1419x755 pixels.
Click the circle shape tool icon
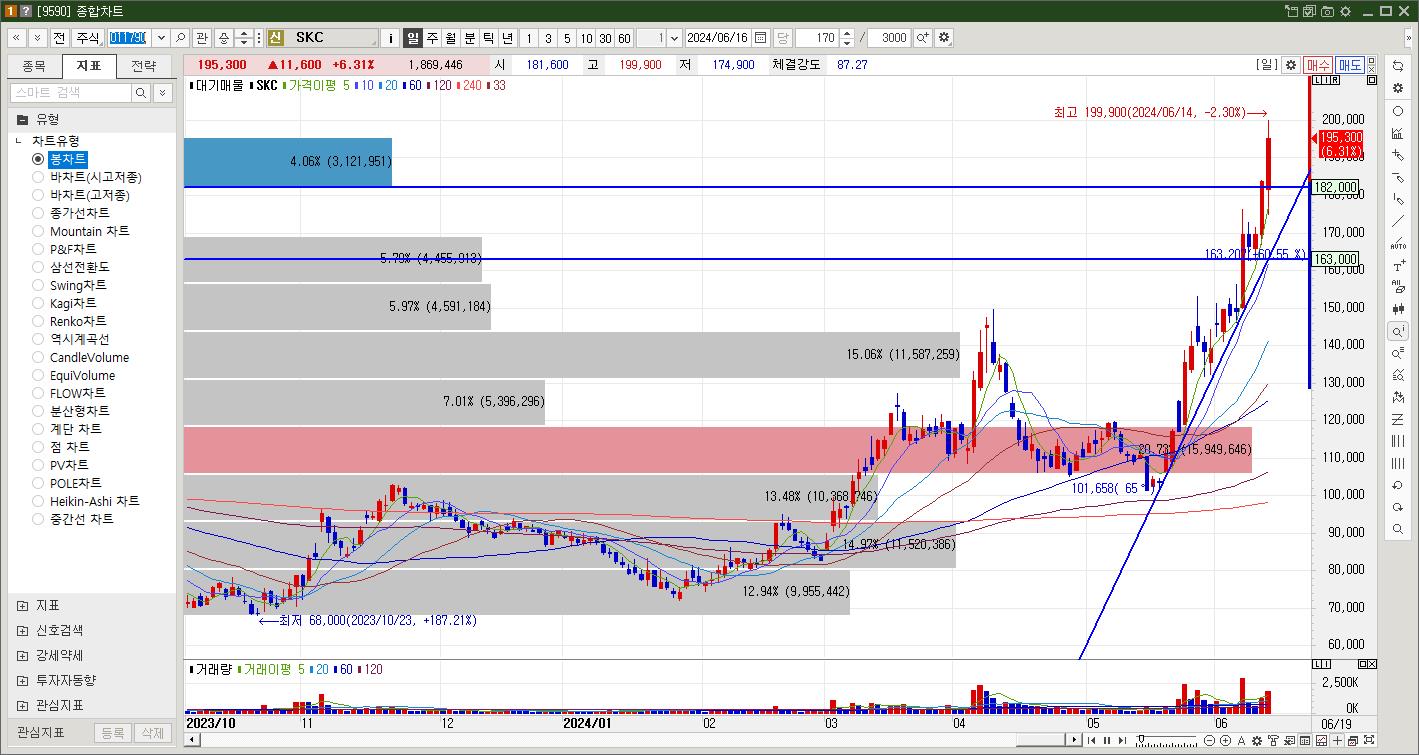pos(1398,111)
